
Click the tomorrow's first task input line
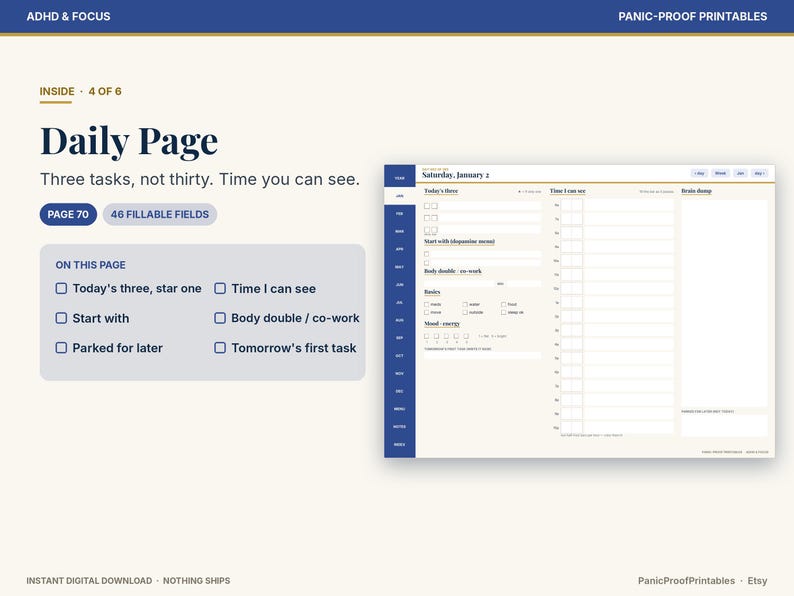tap(482, 355)
